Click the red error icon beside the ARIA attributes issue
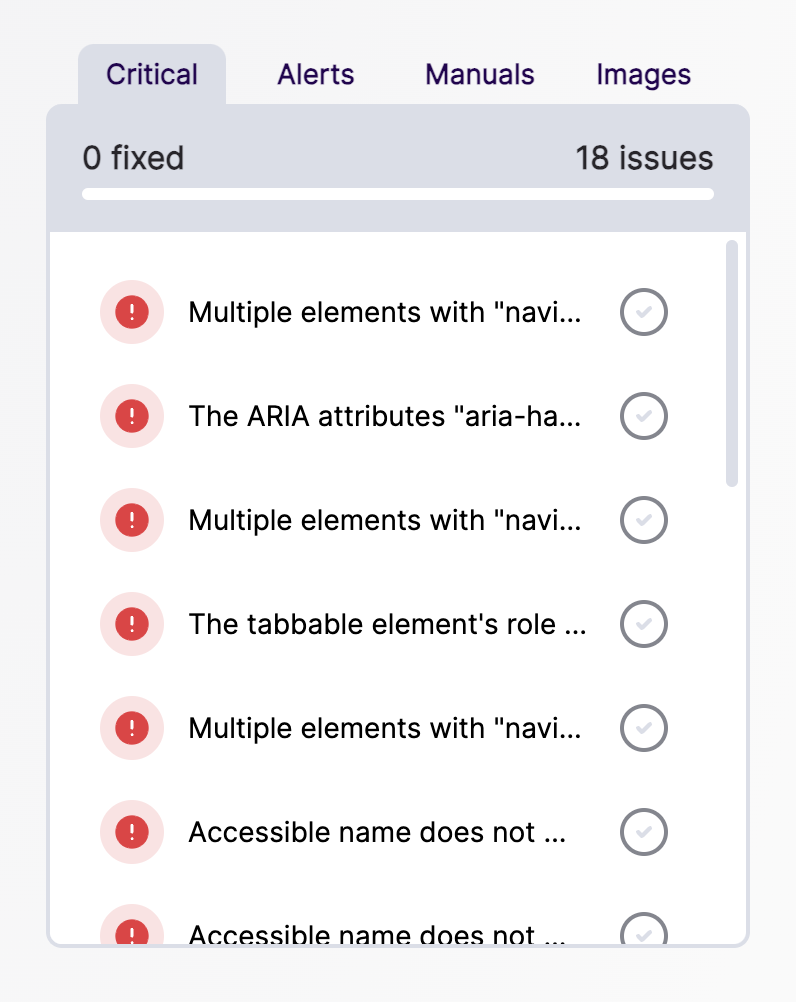The width and height of the screenshot is (796, 1002). point(132,416)
